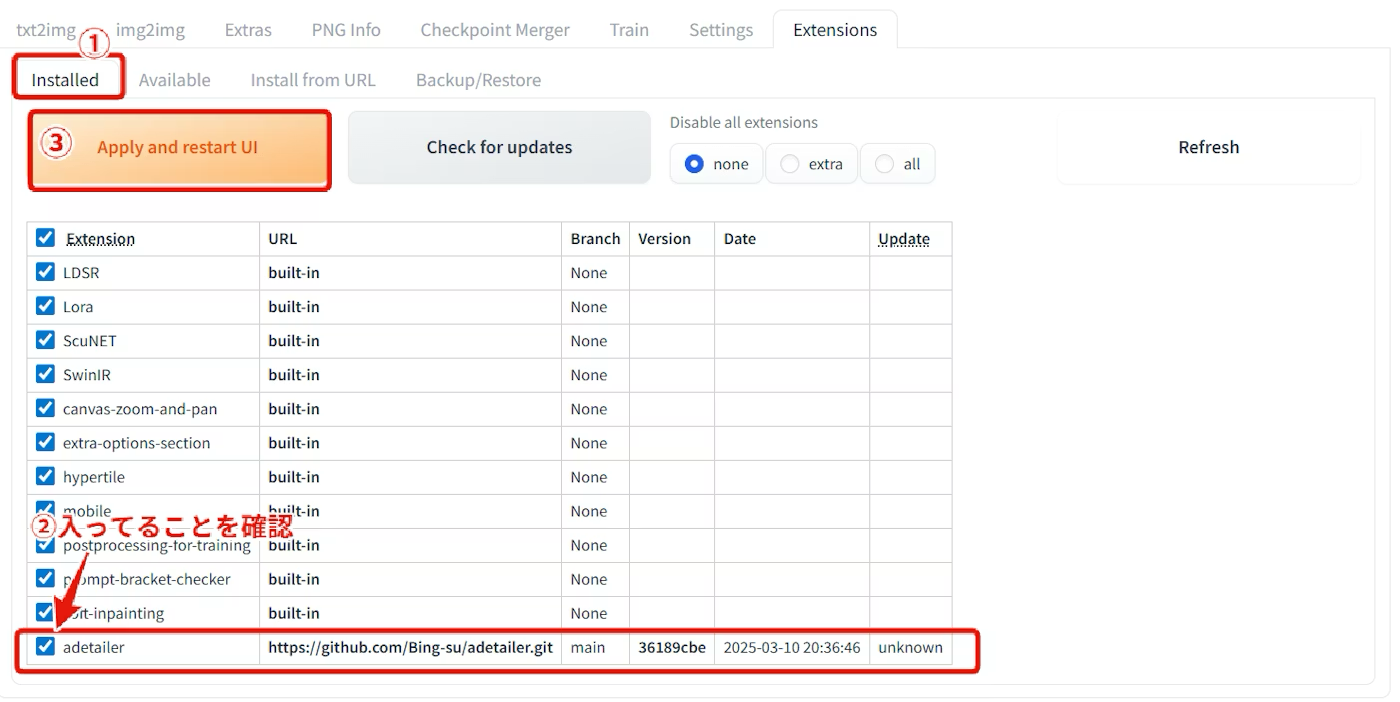Switch to the Available sub-tab
Viewport: 1400px width, 702px height.
(174, 80)
